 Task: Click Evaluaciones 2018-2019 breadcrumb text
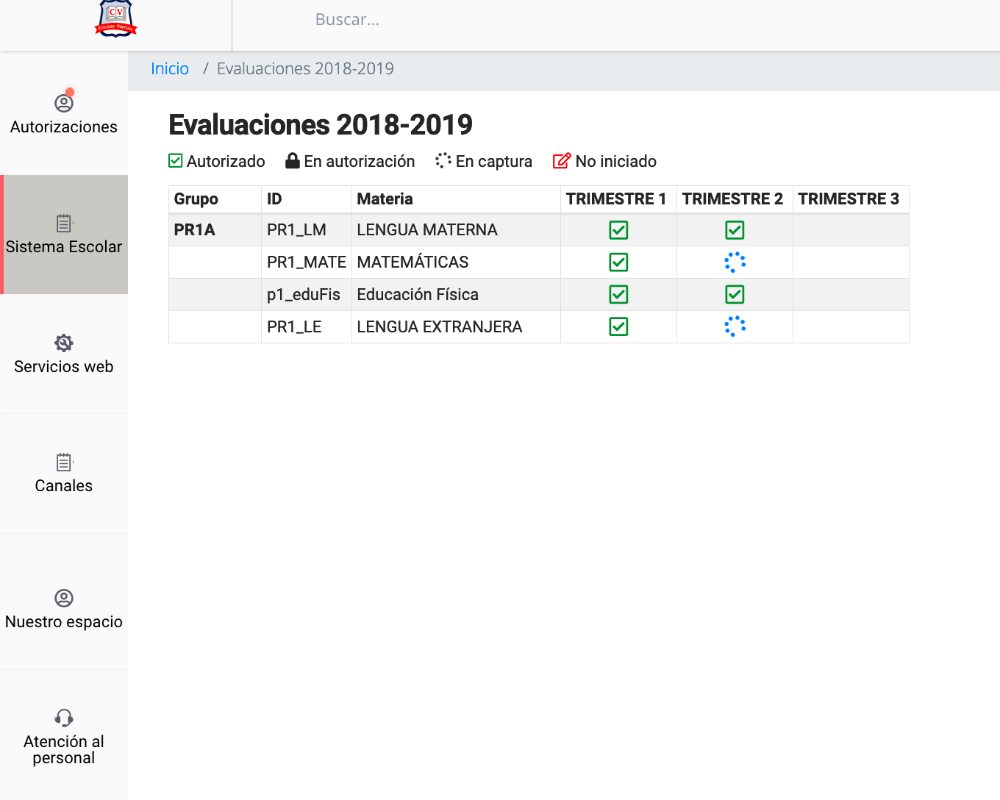pyautogui.click(x=305, y=68)
